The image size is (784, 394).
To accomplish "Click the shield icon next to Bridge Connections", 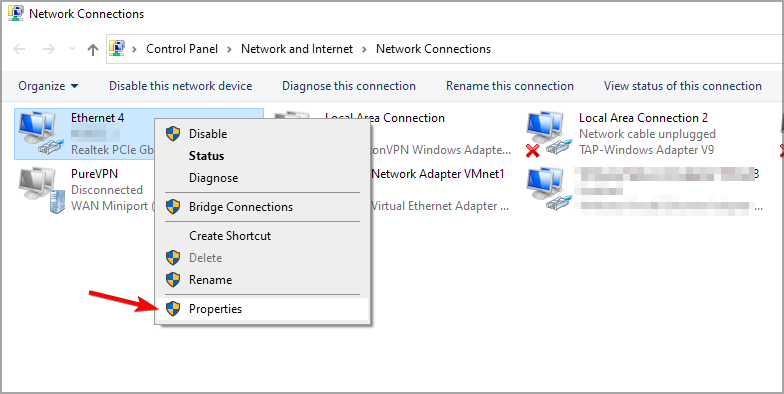I will [173, 206].
